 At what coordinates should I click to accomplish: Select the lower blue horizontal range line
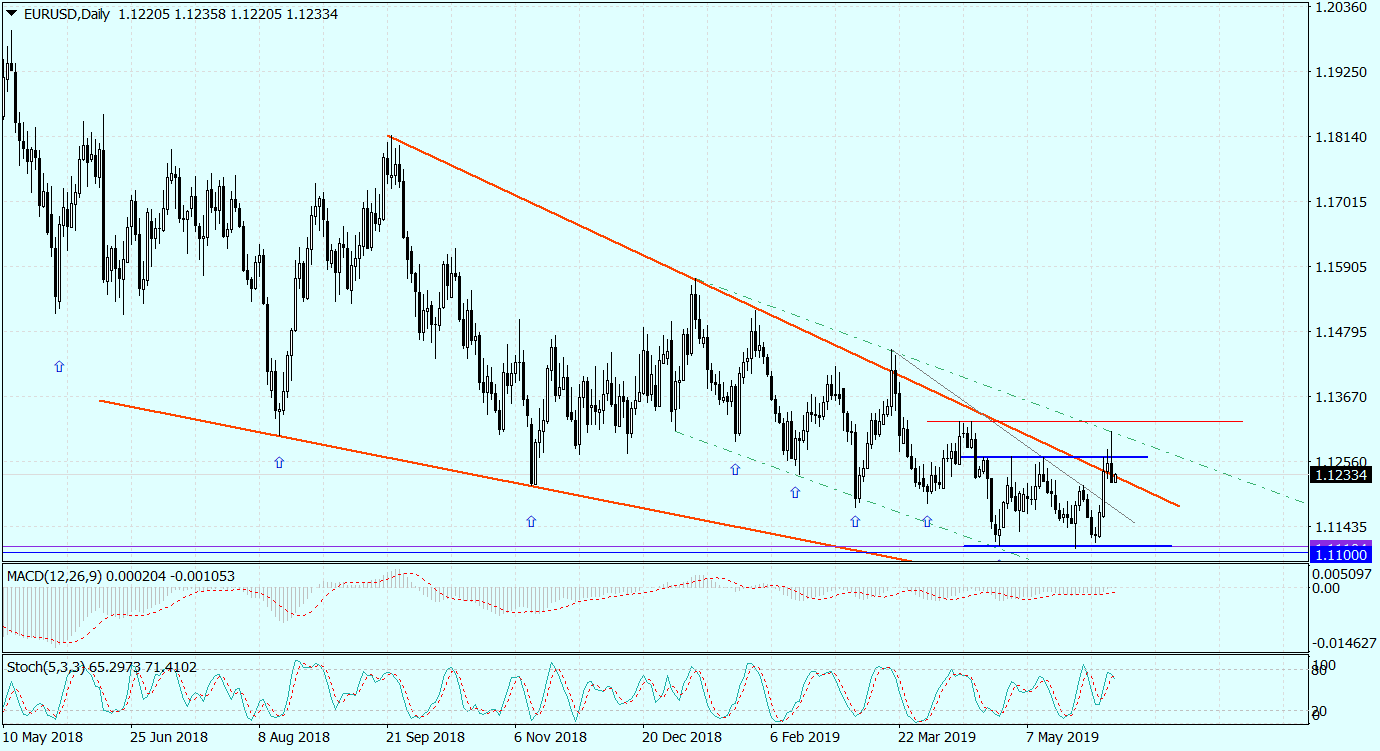pos(1066,546)
